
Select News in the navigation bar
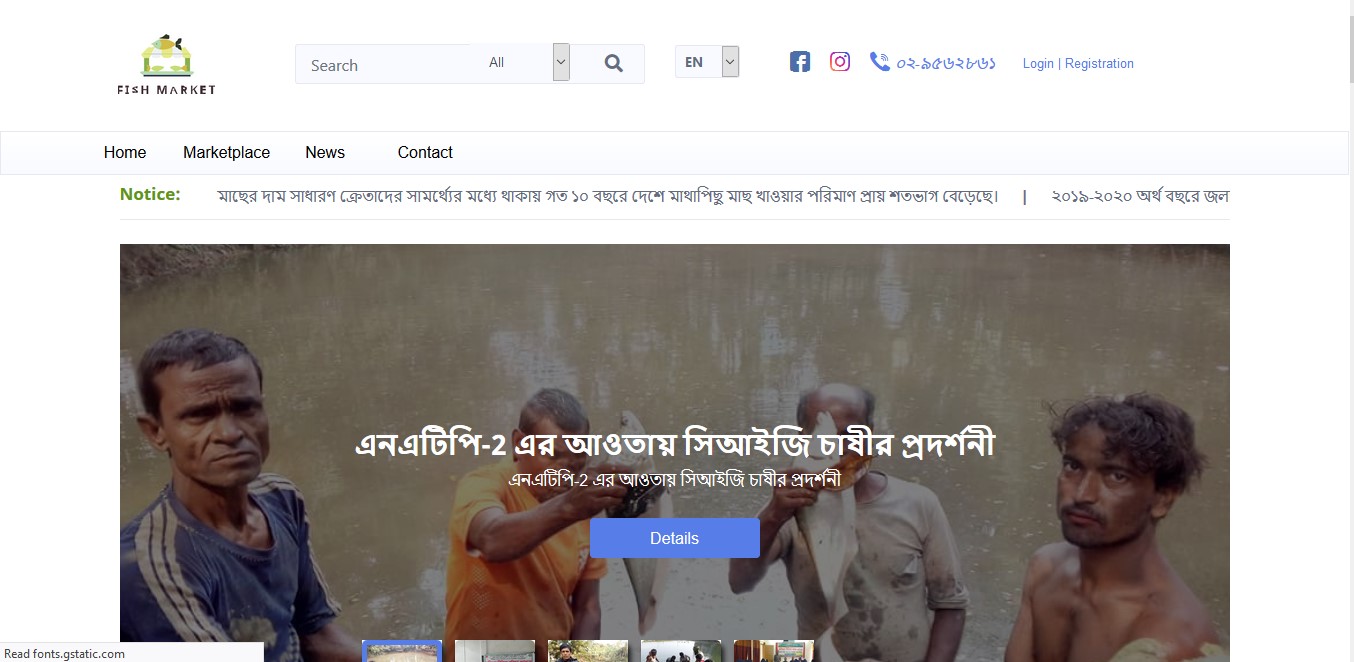[x=325, y=153]
